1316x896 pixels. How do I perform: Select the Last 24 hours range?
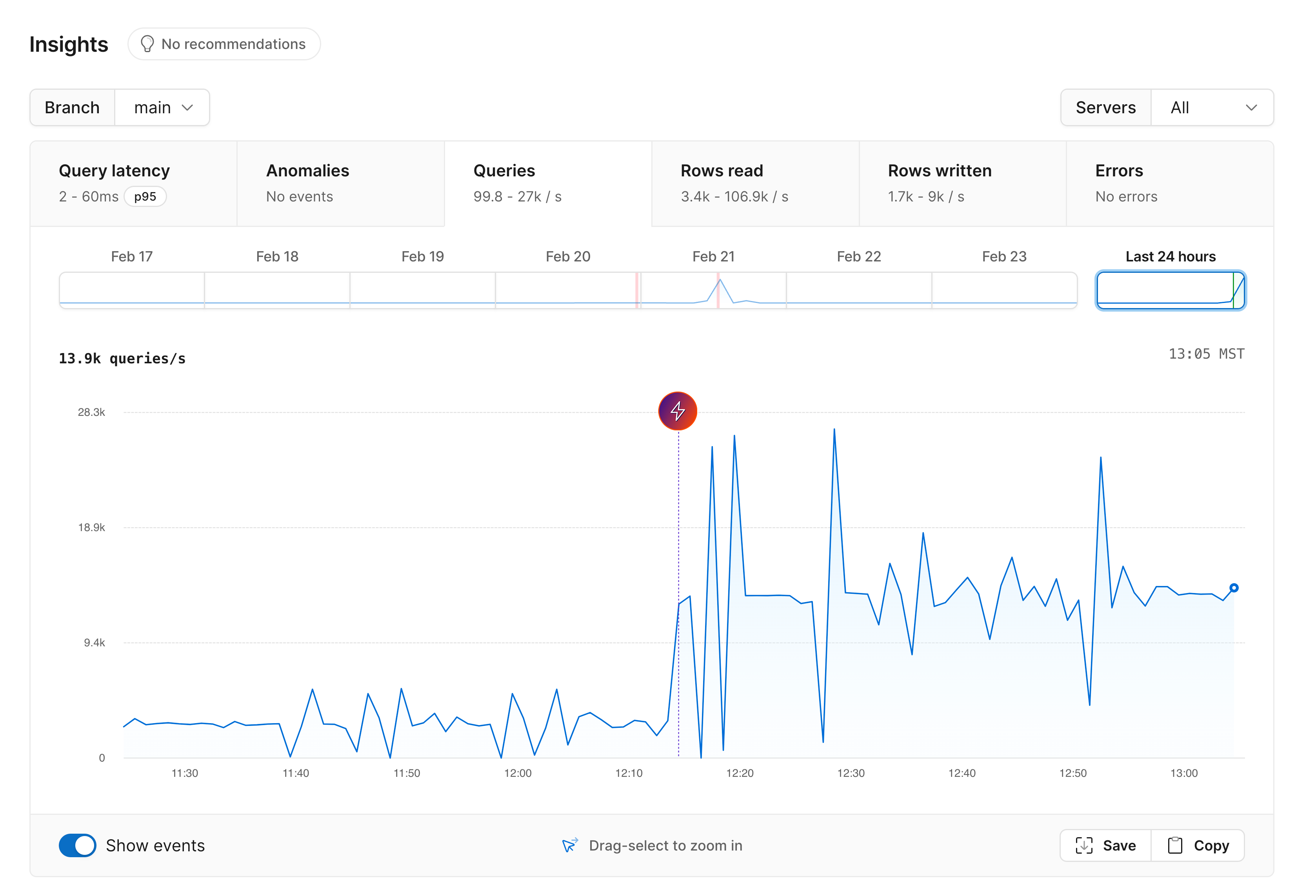(1170, 290)
